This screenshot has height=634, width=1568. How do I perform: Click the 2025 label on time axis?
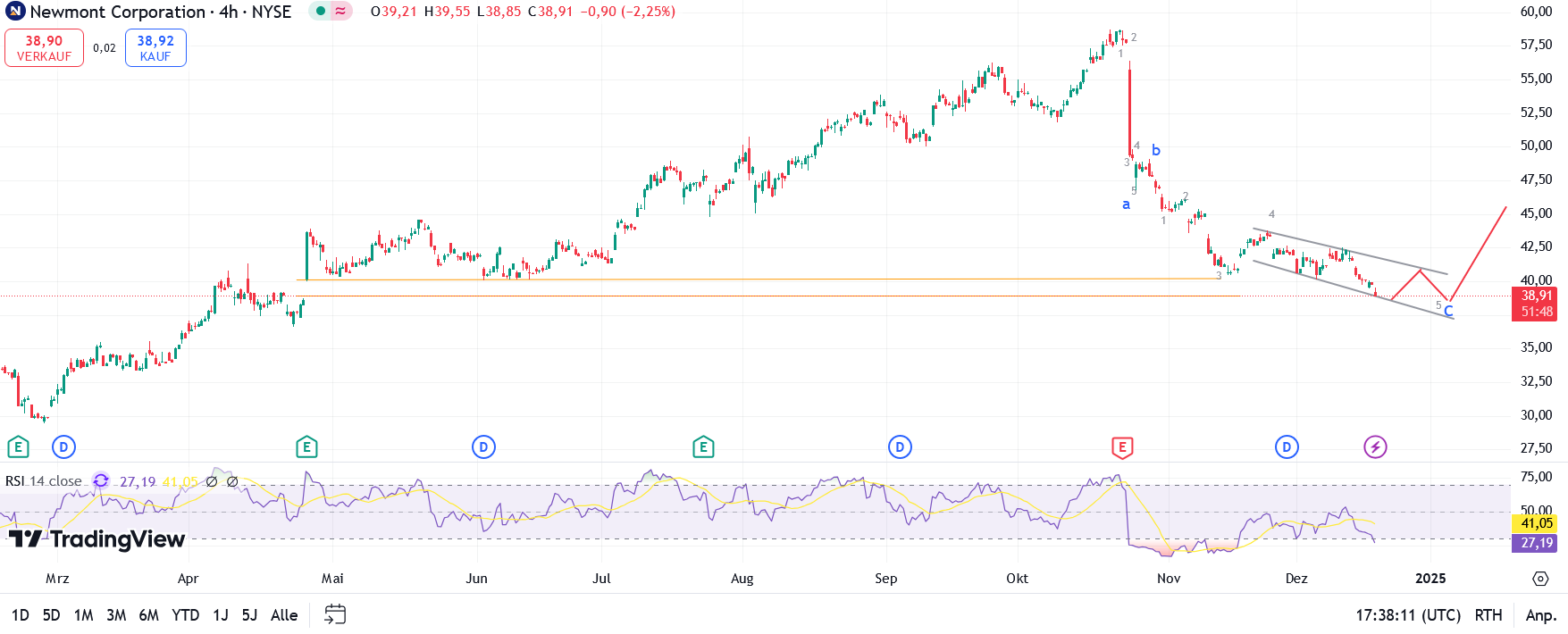click(1430, 579)
